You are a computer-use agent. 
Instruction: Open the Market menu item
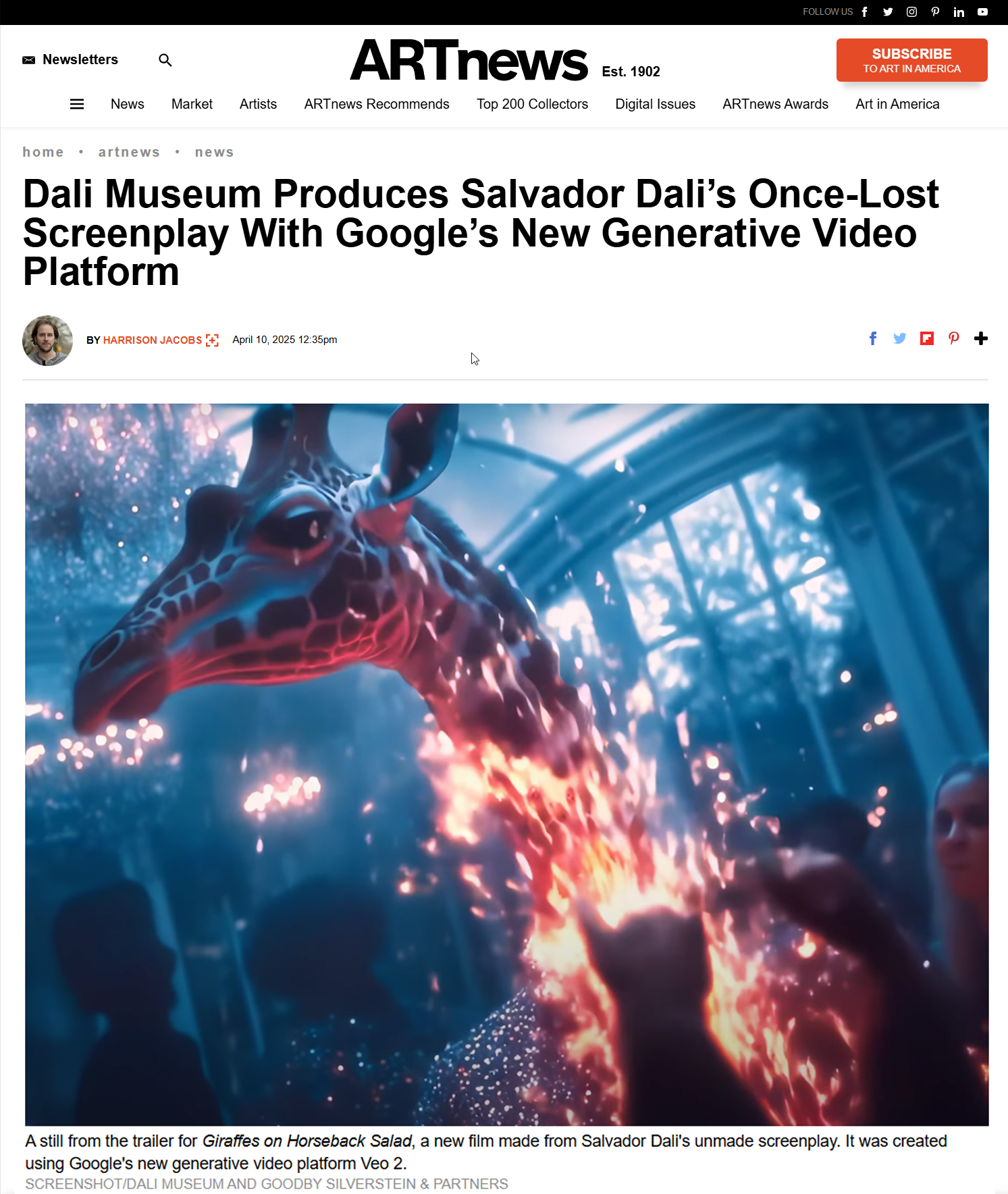pos(192,104)
